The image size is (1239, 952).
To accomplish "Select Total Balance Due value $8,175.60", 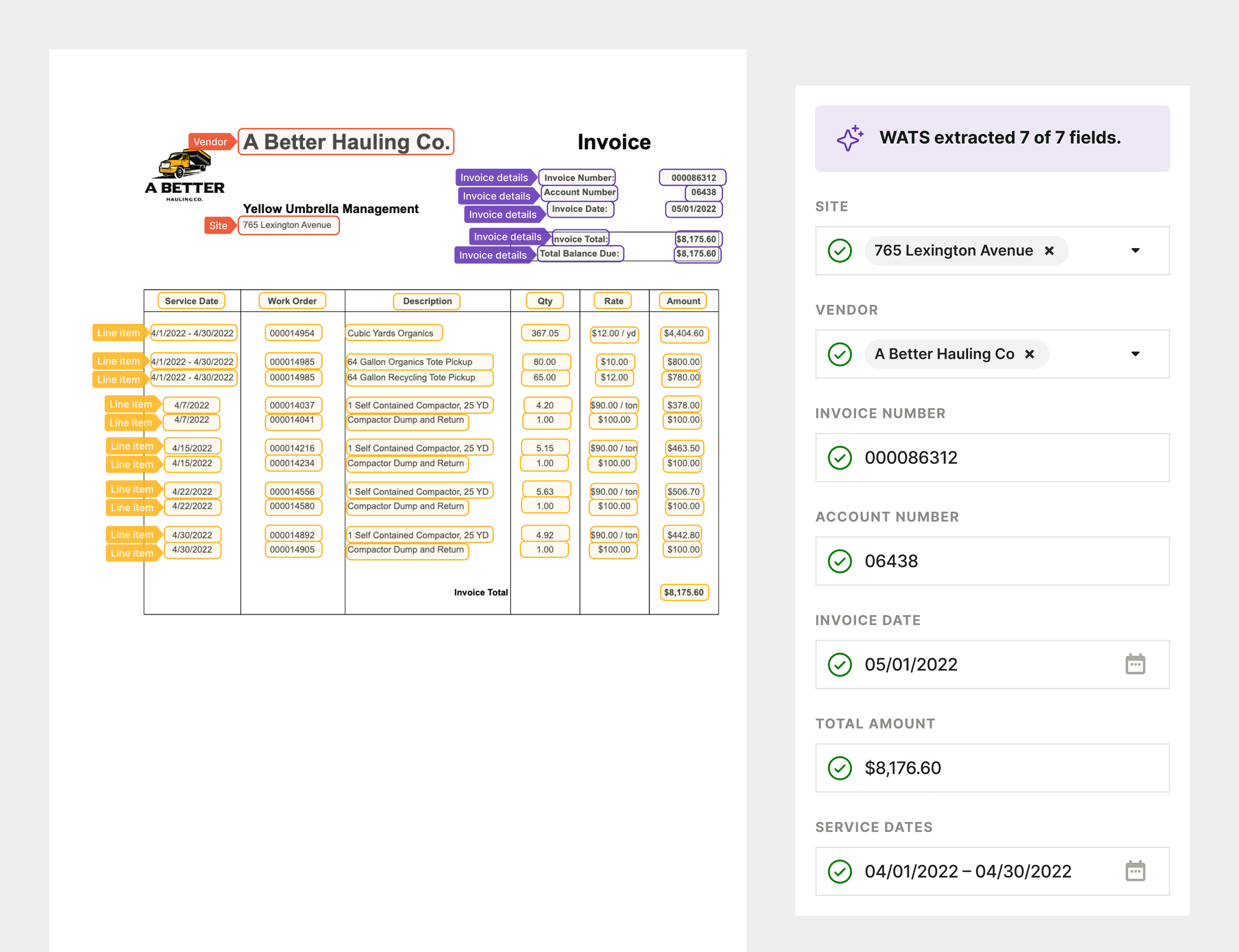I will click(697, 254).
